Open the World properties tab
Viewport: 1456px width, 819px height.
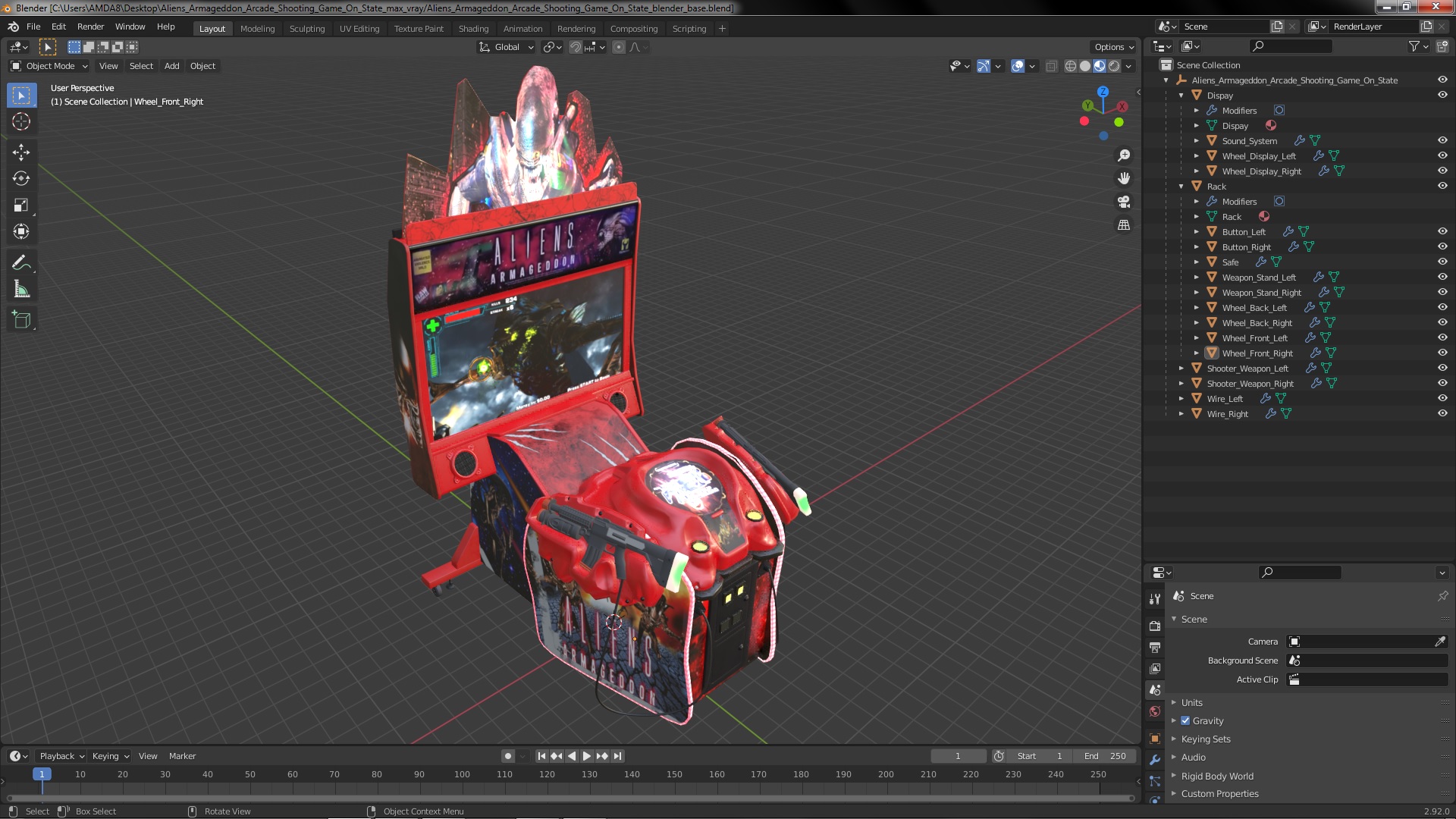pos(1155,711)
